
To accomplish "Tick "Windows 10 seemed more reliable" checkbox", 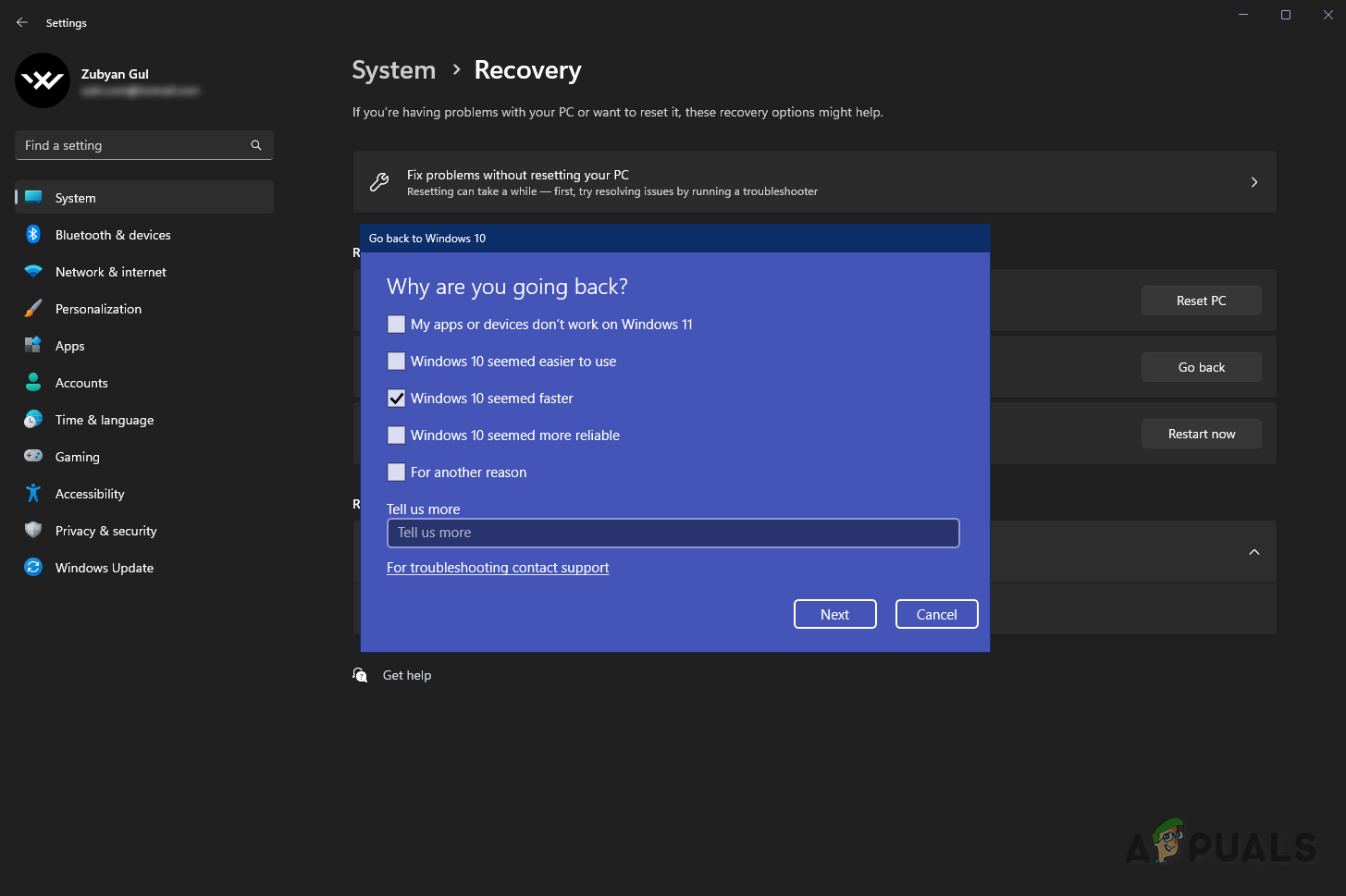I will (396, 436).
